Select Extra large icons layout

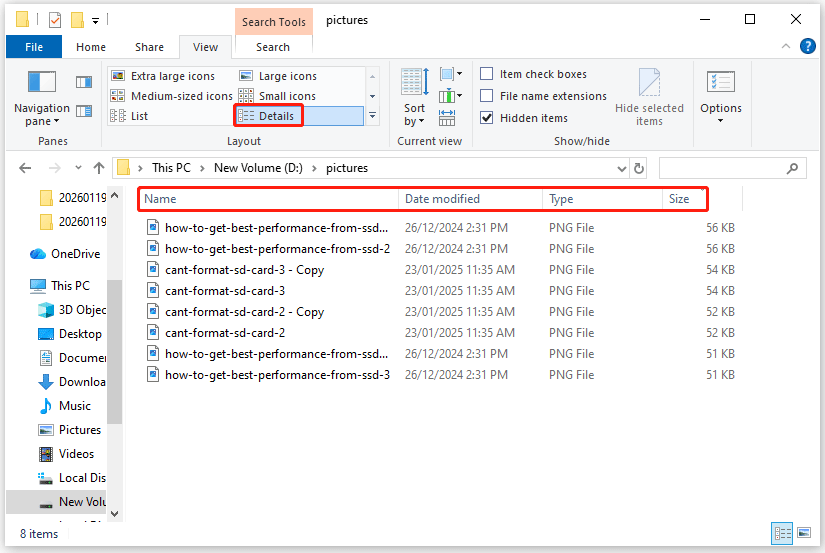click(x=163, y=76)
